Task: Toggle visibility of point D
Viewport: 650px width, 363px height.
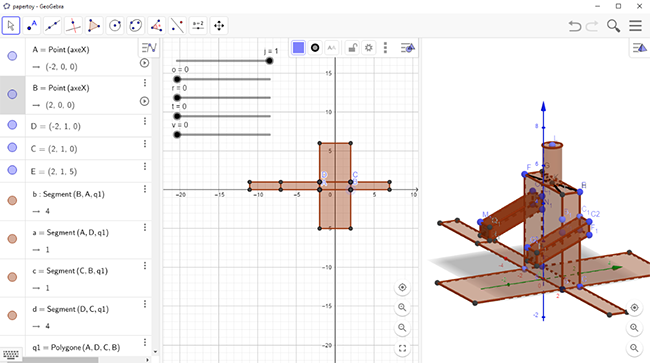Action: 12,125
